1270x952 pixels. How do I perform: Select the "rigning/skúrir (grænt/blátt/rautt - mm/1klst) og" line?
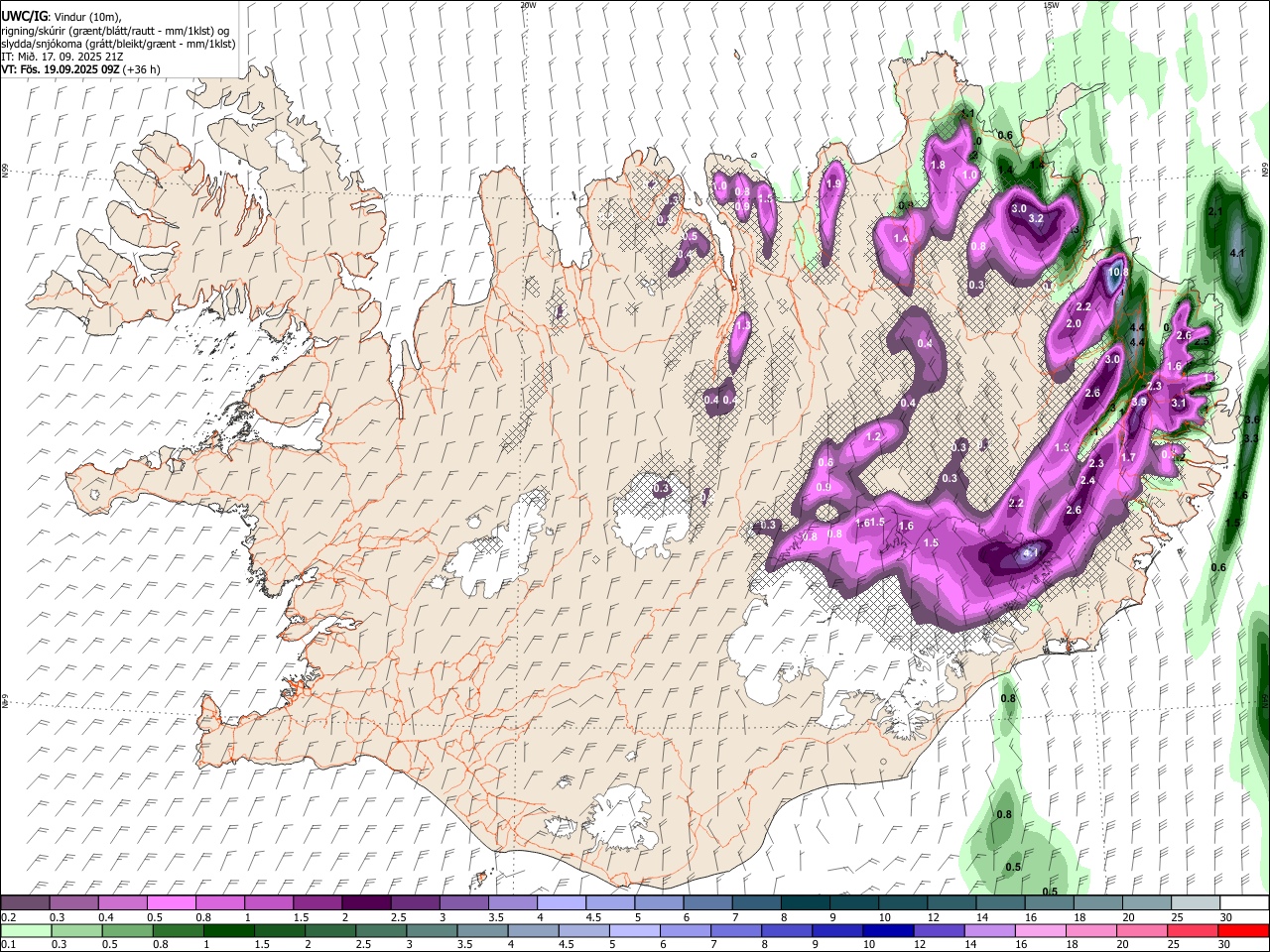click(115, 31)
